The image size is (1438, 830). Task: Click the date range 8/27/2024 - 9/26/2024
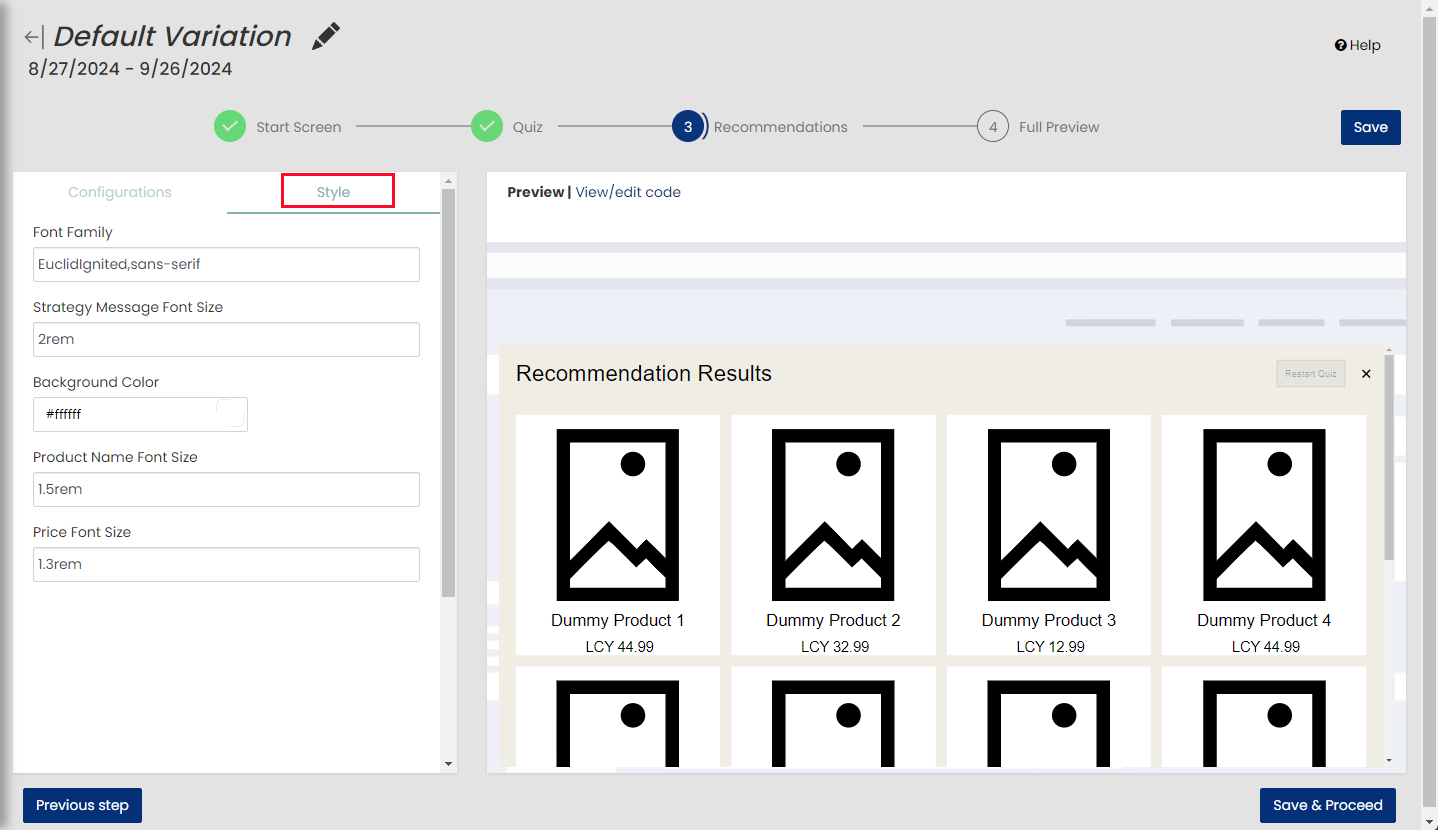pos(130,69)
